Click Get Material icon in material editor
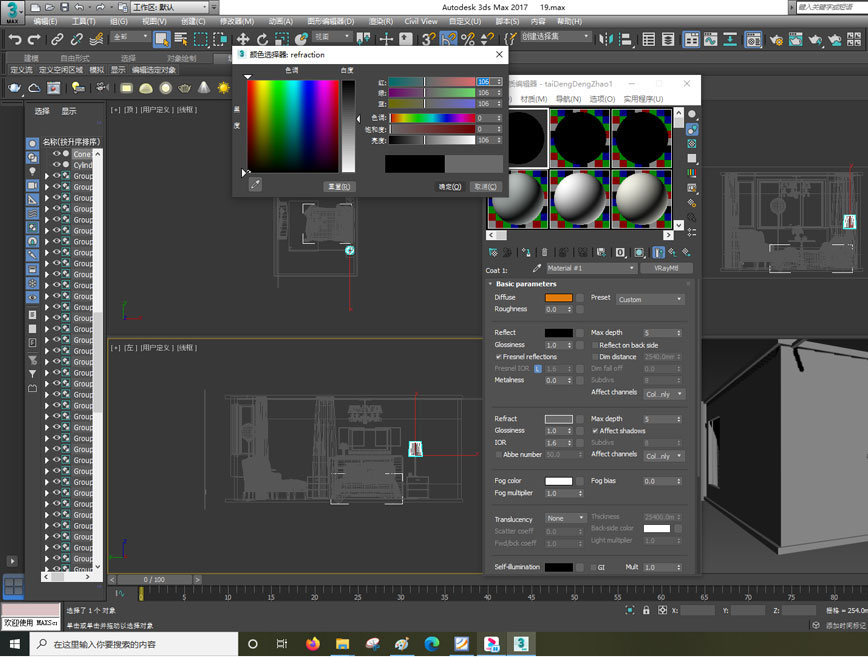Image resolution: width=868 pixels, height=657 pixels. [x=493, y=252]
